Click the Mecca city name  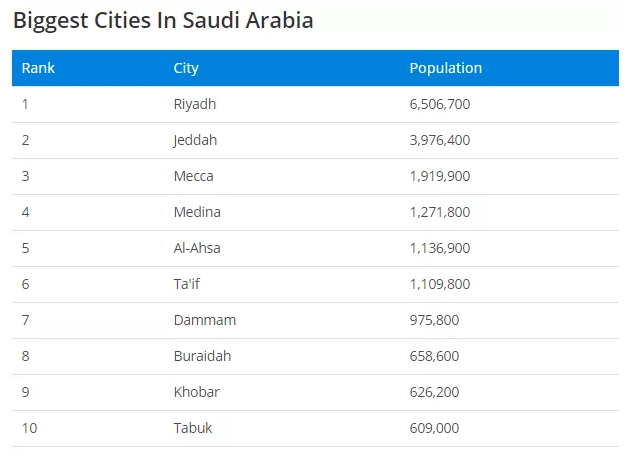pyautogui.click(x=193, y=176)
